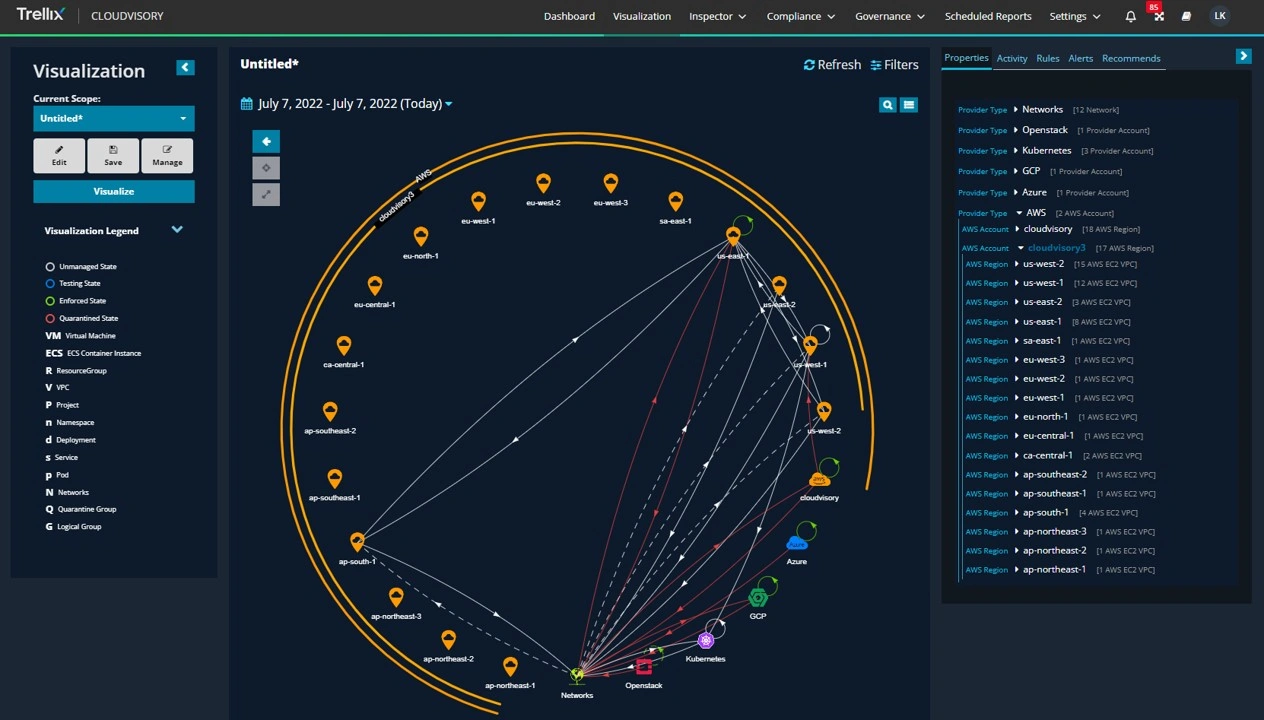
Task: Click the search magnifier icon on canvas
Action: pyautogui.click(x=887, y=104)
